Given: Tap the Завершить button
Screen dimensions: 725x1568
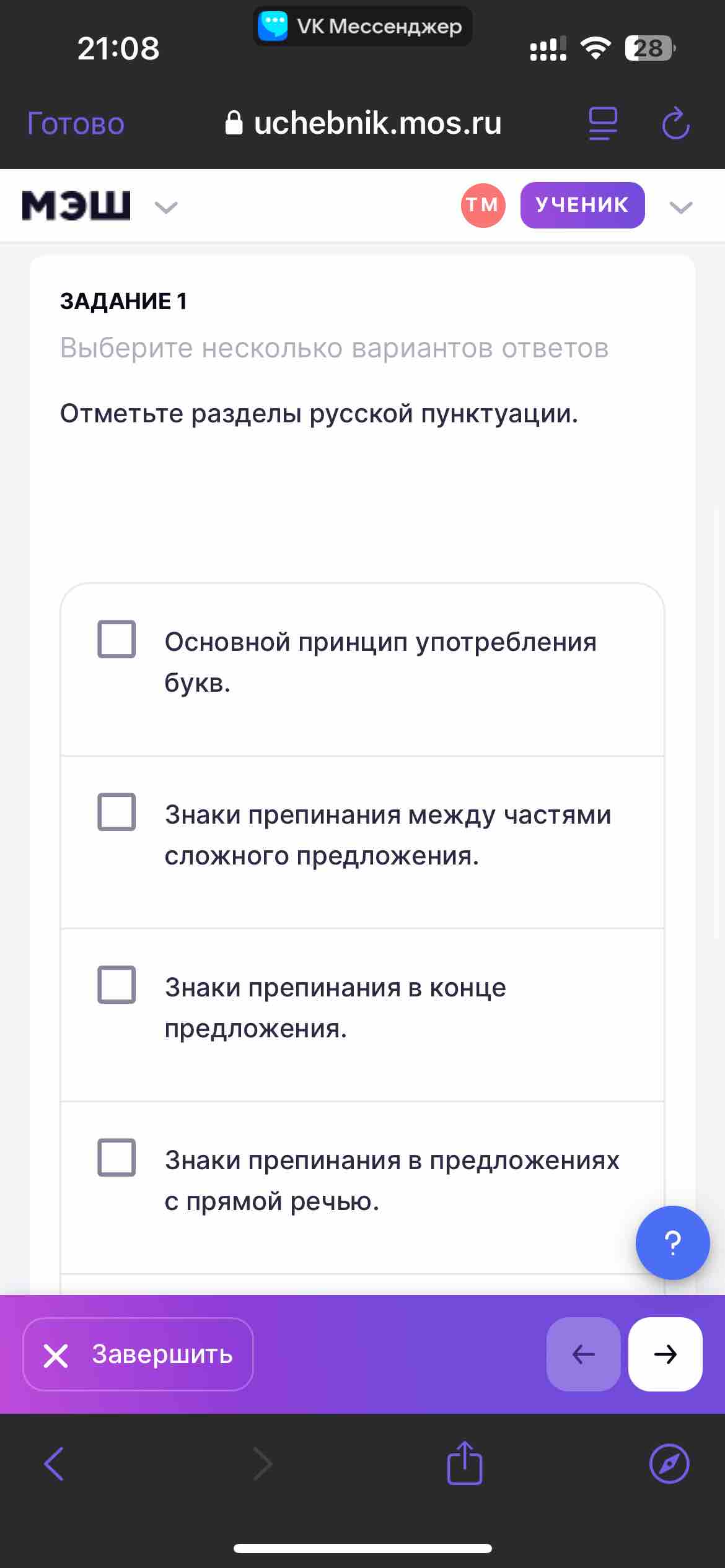Looking at the screenshot, I should [138, 1354].
